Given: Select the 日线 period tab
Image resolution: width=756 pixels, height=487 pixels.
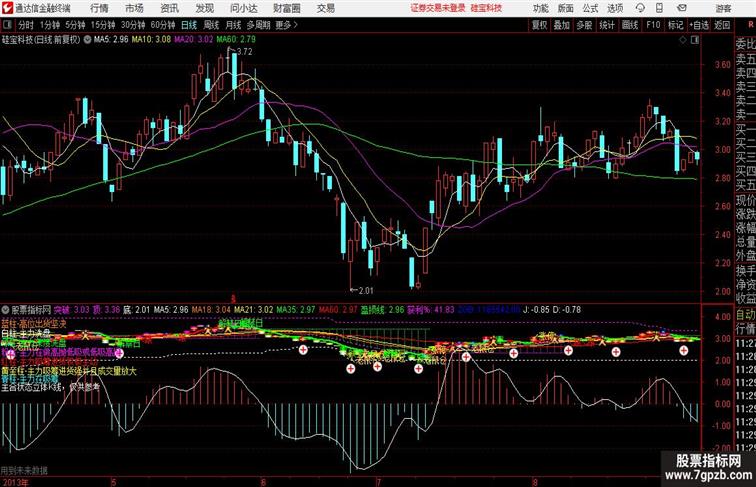Looking at the screenshot, I should 189,25.
